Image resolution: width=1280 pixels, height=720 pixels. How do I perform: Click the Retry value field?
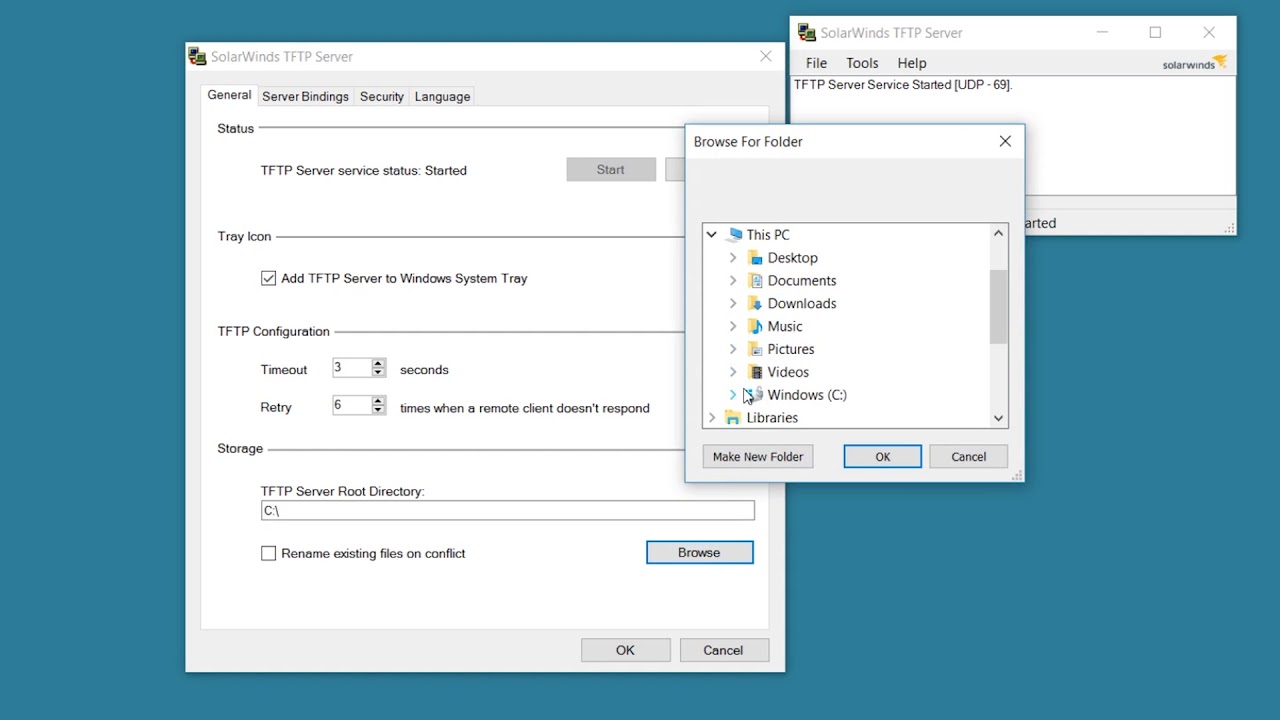(352, 407)
